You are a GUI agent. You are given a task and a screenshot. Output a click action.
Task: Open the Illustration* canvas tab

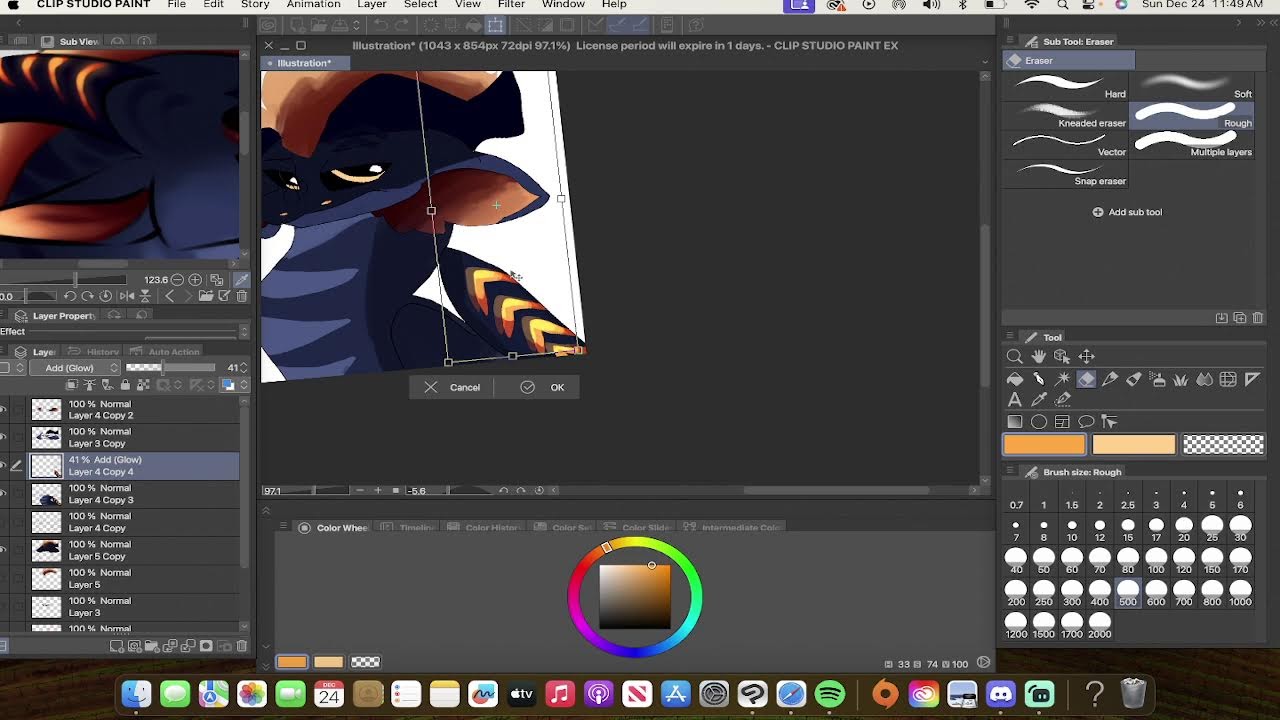point(304,63)
